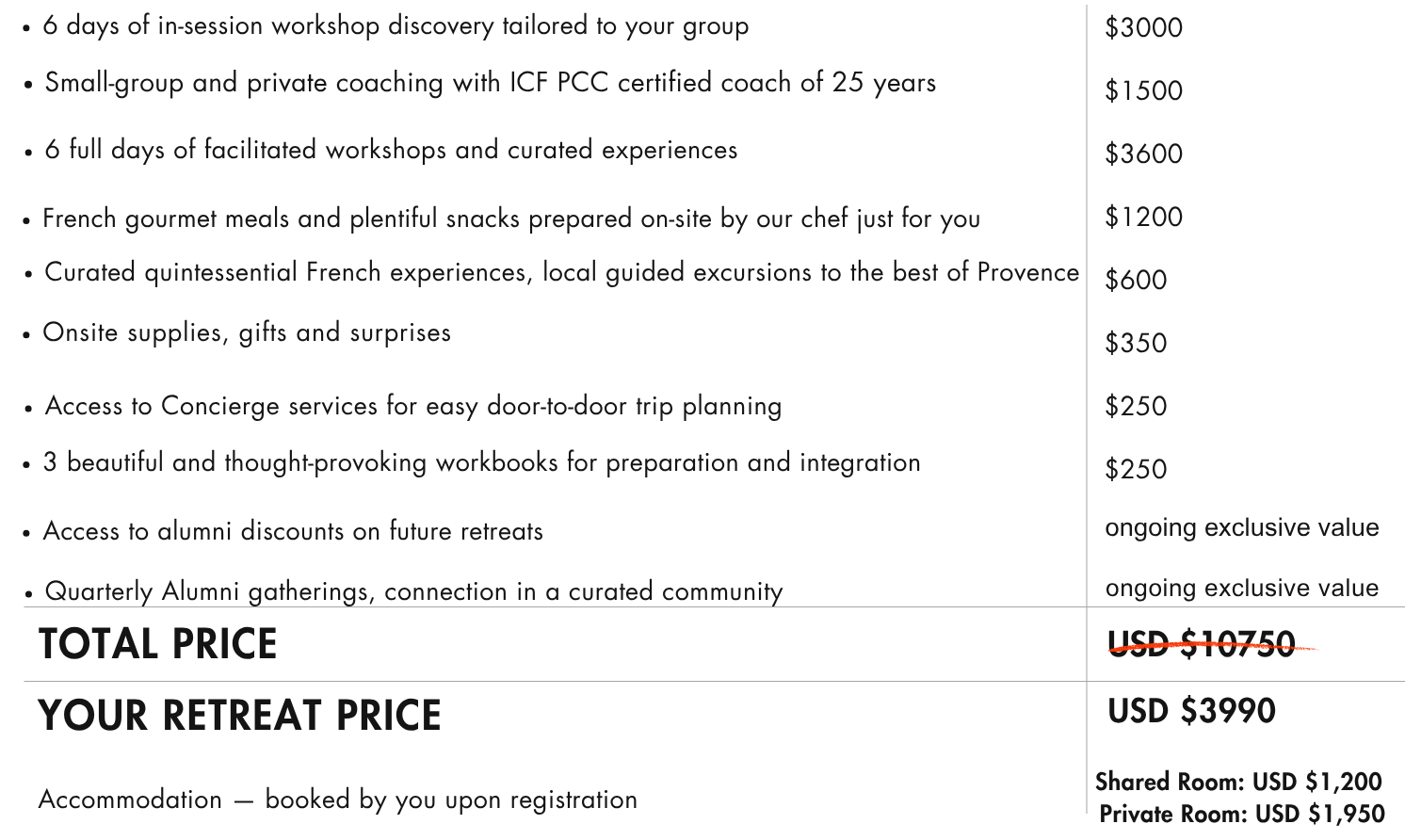Click the $600 excursions value

pos(1136,280)
